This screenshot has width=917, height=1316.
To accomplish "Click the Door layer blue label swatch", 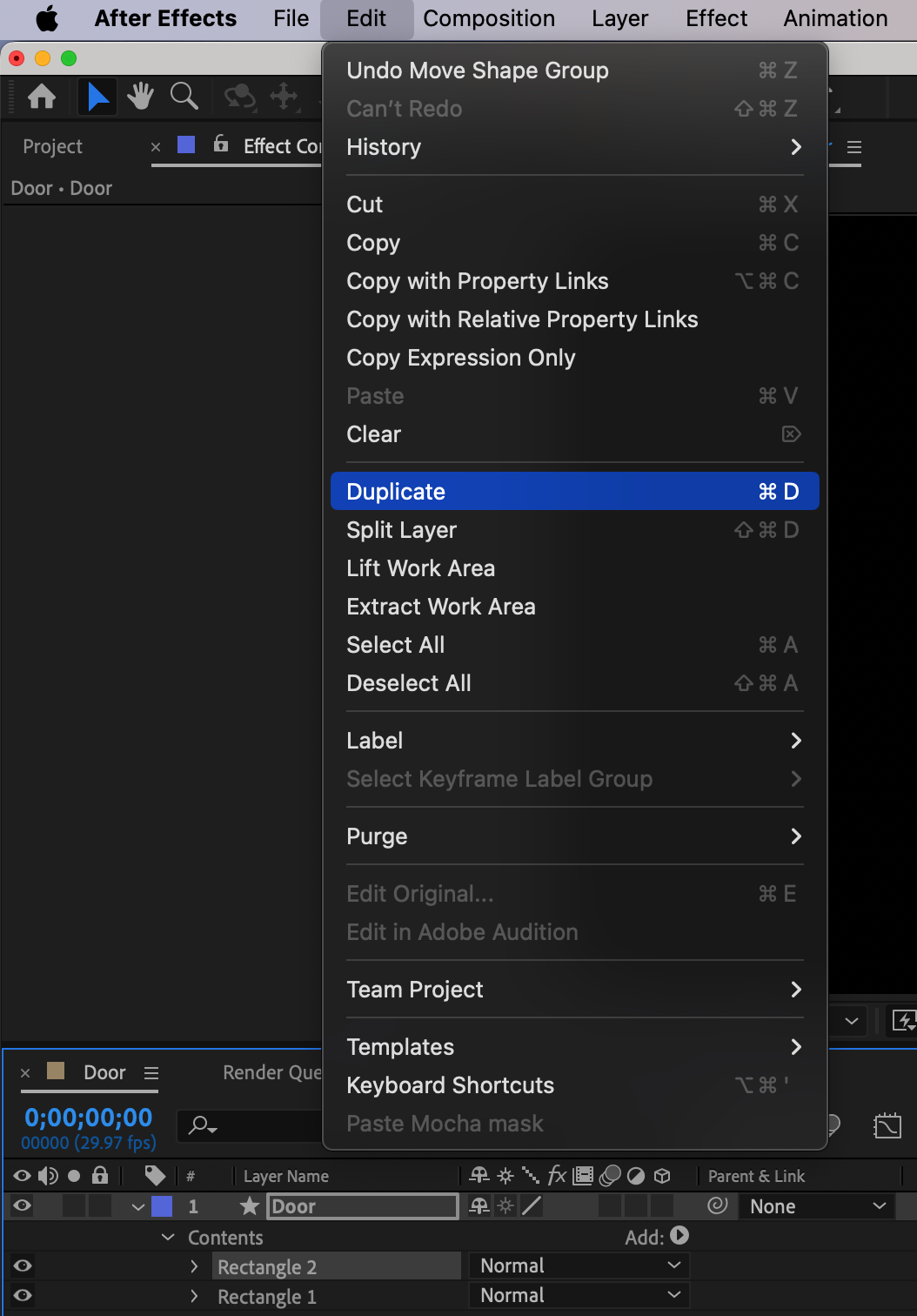I will 162,1206.
